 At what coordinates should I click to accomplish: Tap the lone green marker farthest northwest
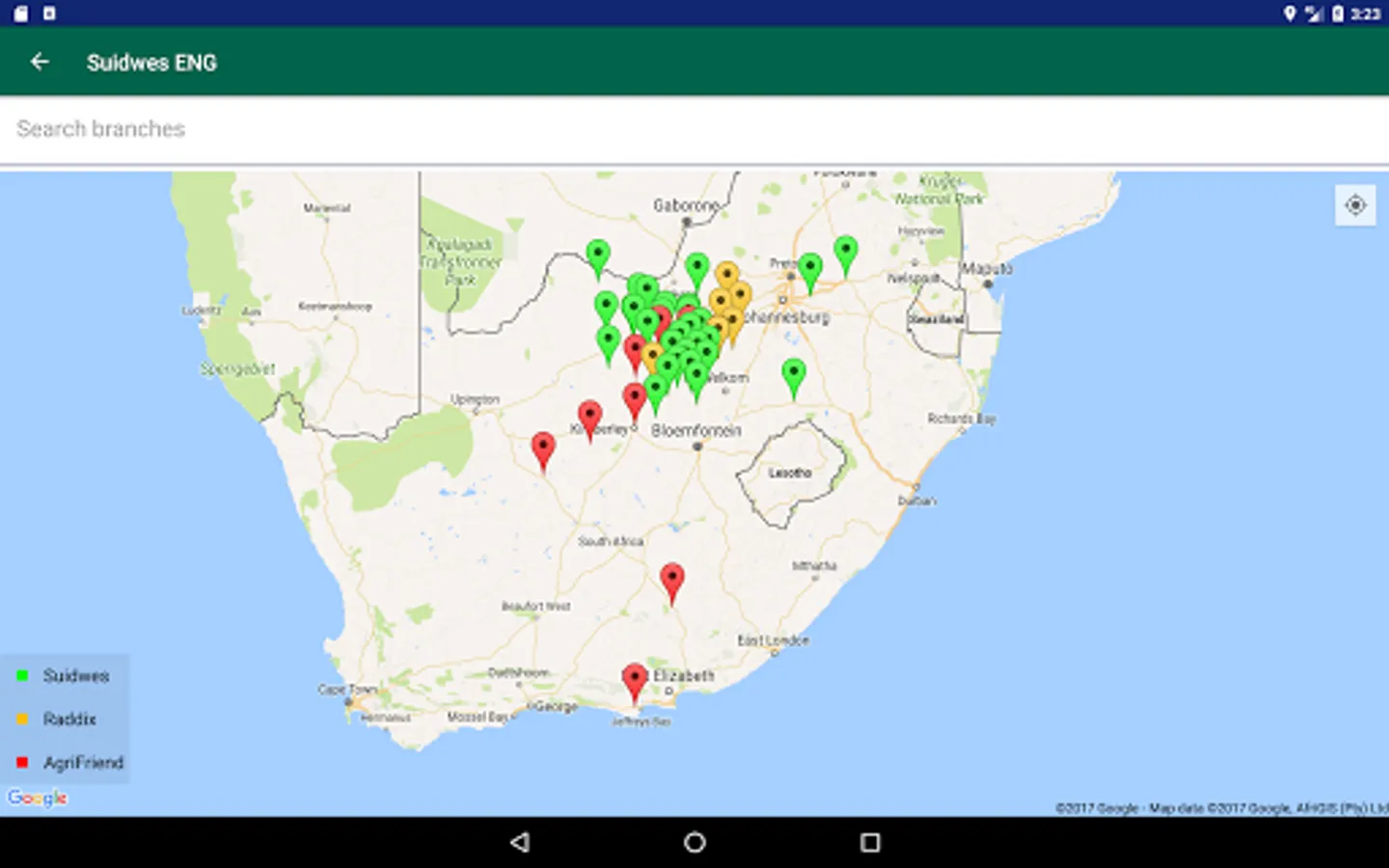coord(598,258)
